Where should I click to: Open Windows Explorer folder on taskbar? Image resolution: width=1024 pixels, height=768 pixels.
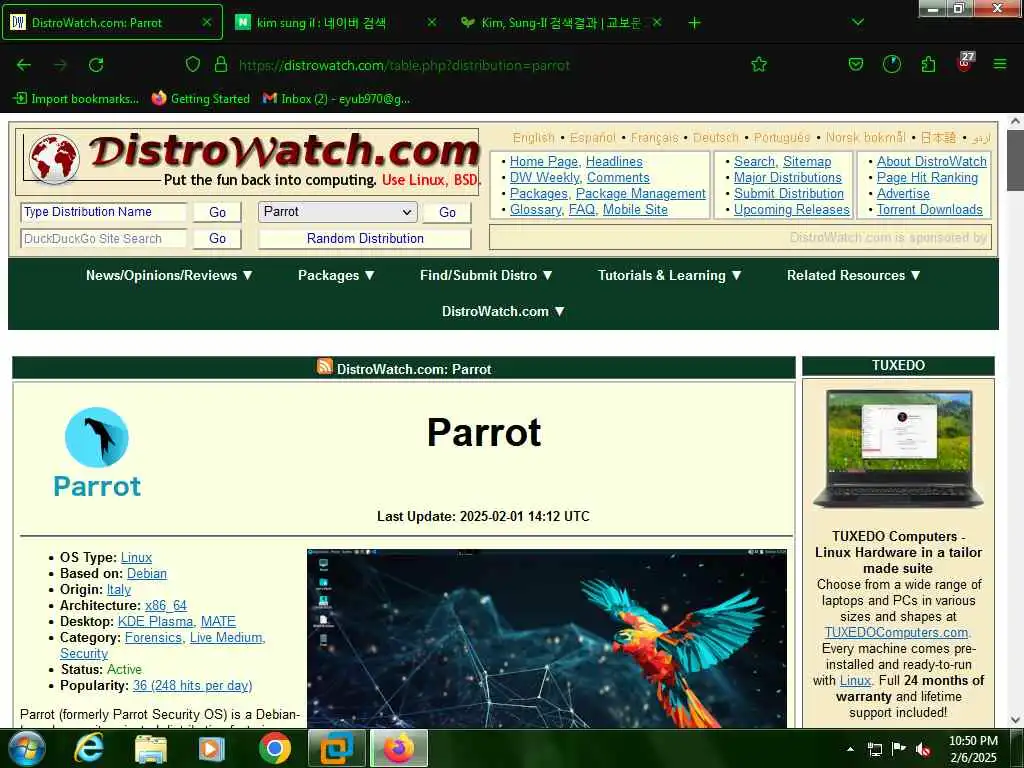[151, 749]
